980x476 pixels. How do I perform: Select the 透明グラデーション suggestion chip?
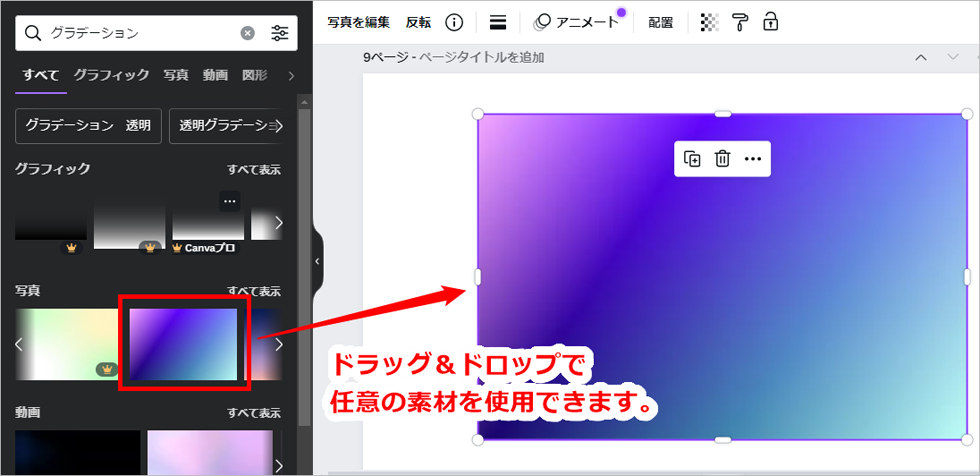226,126
